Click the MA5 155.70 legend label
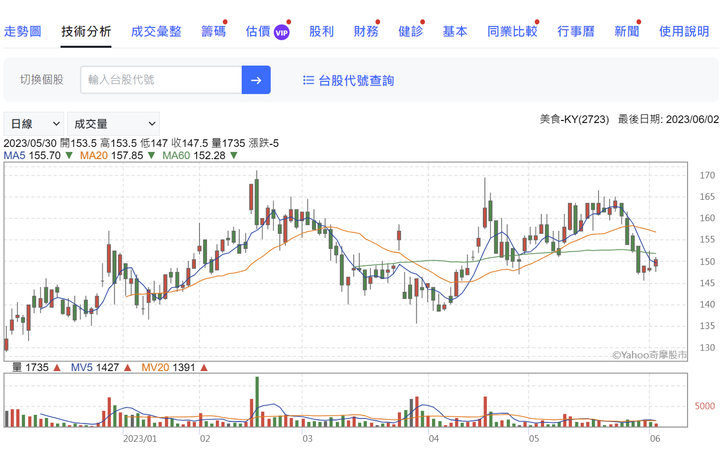The height and width of the screenshot is (457, 720). [x=32, y=155]
